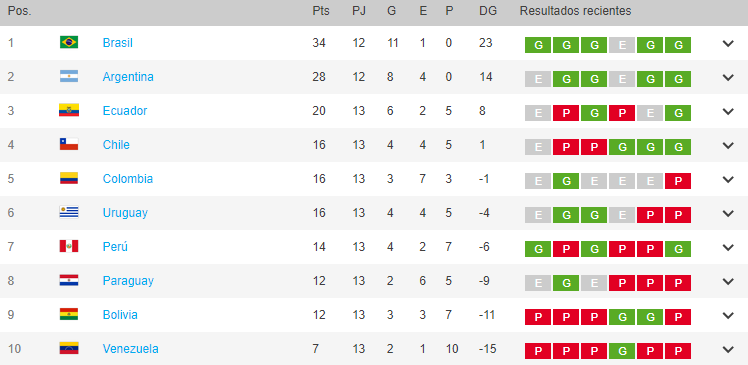This screenshot has height=365, width=748.
Task: Open the Argentina team link
Action: pos(128,77)
